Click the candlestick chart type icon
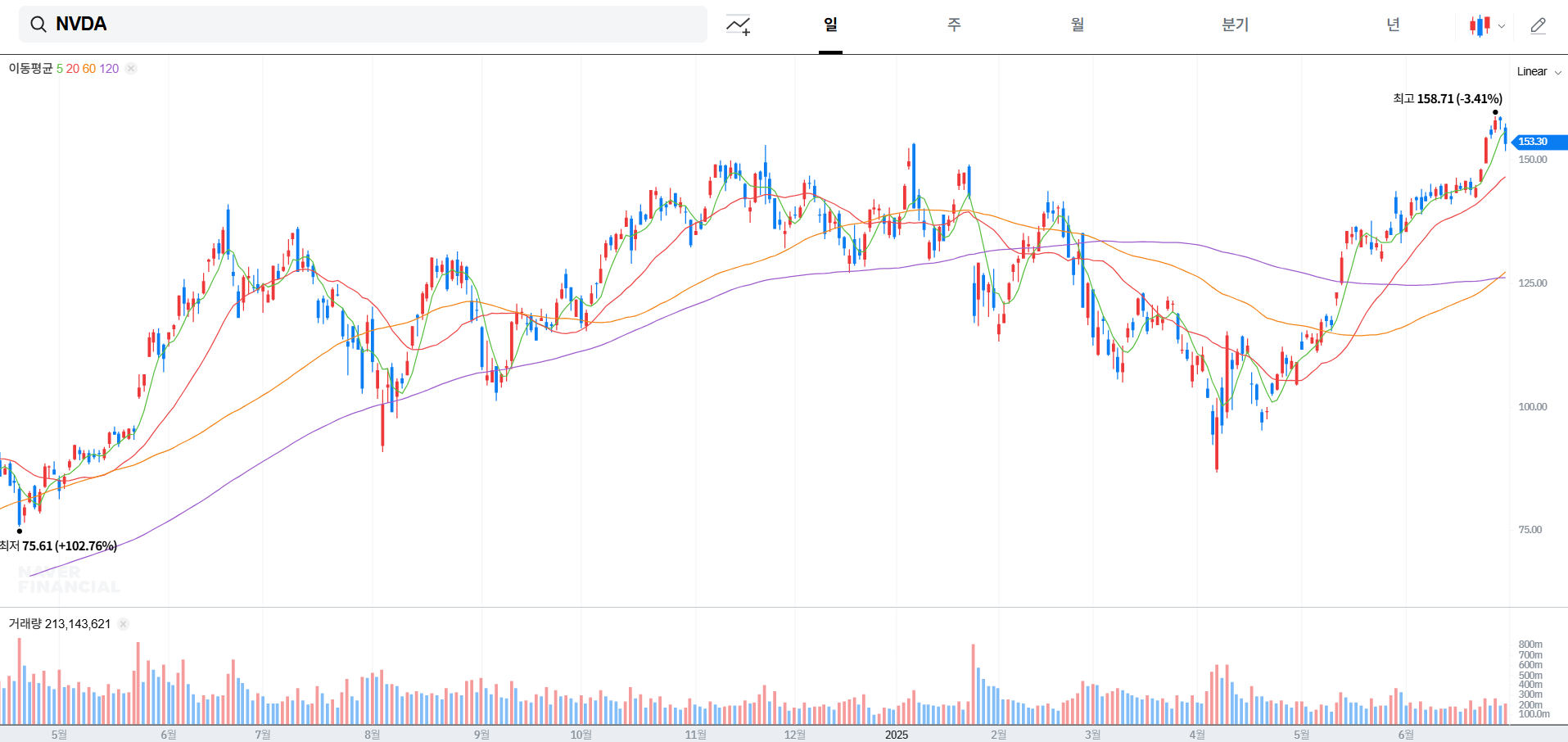 click(x=1480, y=25)
